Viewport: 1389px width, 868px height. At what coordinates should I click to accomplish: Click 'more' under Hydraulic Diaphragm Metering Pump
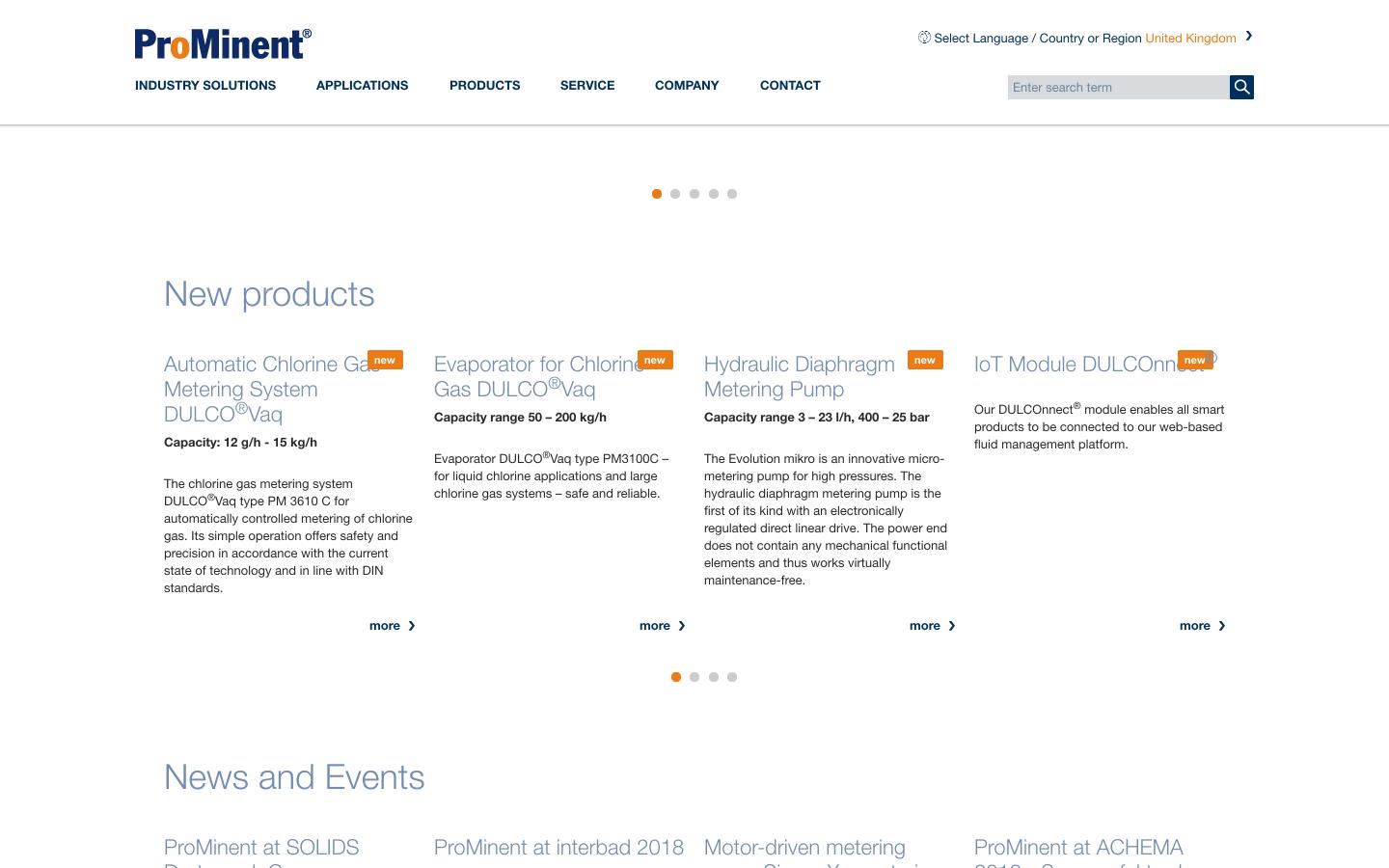pyautogui.click(x=924, y=625)
